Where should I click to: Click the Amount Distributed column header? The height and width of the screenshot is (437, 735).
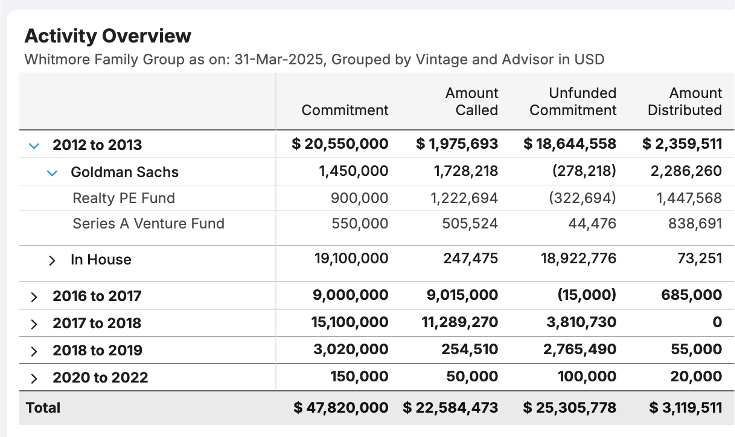pos(684,101)
